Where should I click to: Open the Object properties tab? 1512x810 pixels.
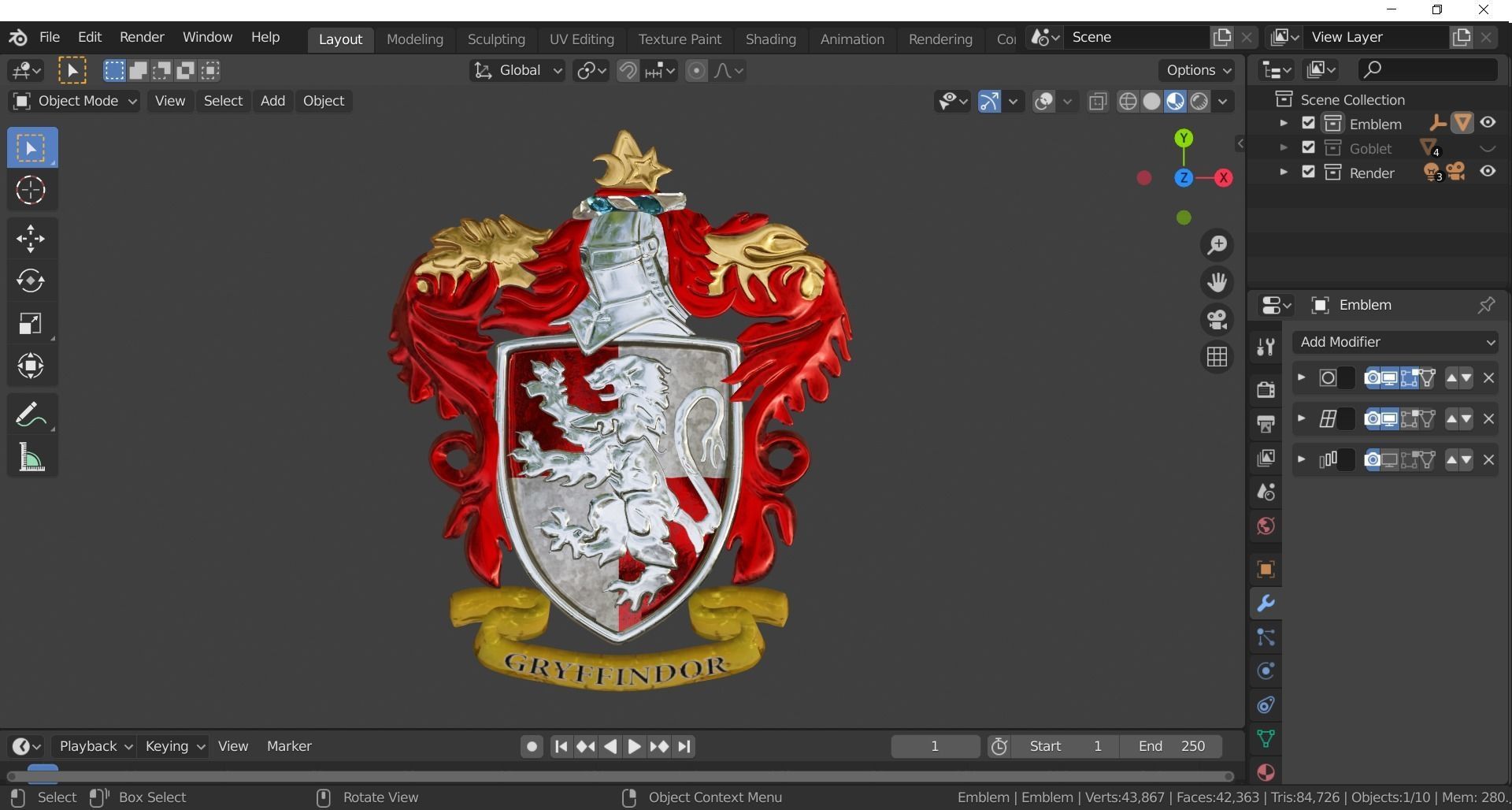(x=1266, y=570)
